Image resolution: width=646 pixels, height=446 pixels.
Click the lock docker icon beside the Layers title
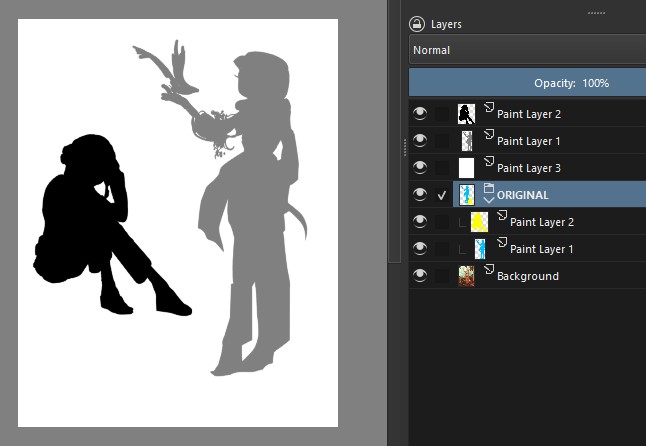417,24
